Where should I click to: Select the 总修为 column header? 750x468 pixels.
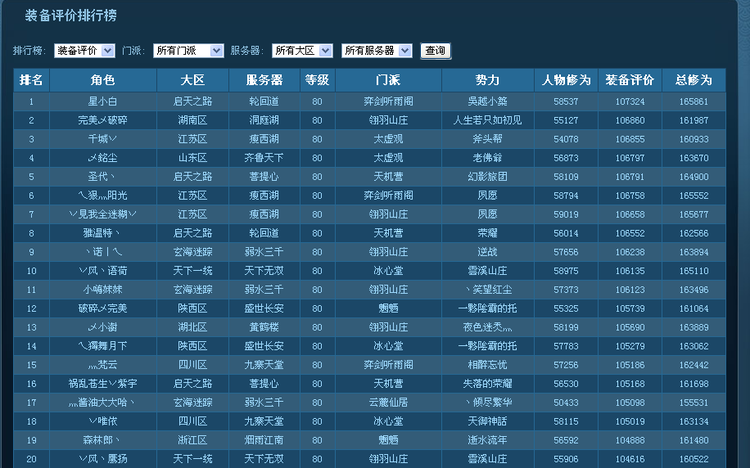click(693, 80)
